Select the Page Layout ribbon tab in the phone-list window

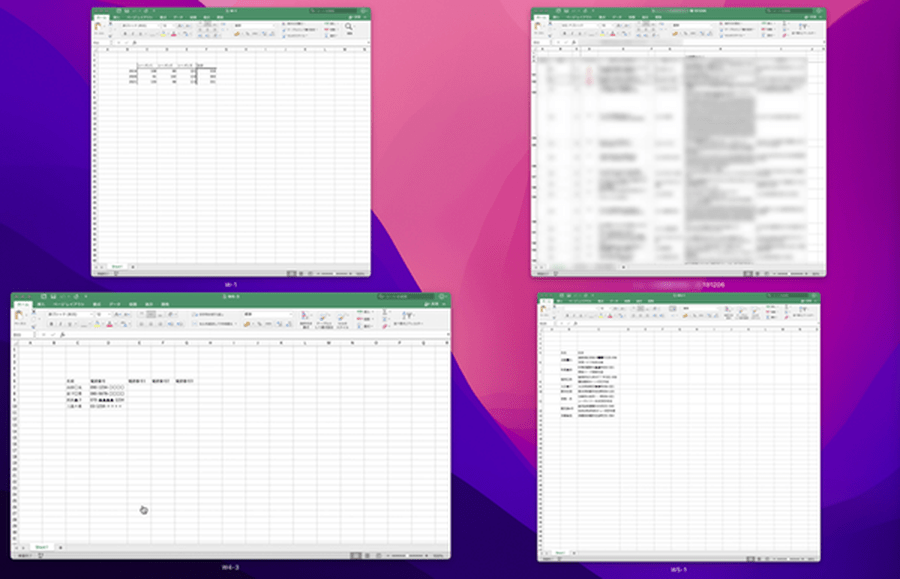pos(68,304)
